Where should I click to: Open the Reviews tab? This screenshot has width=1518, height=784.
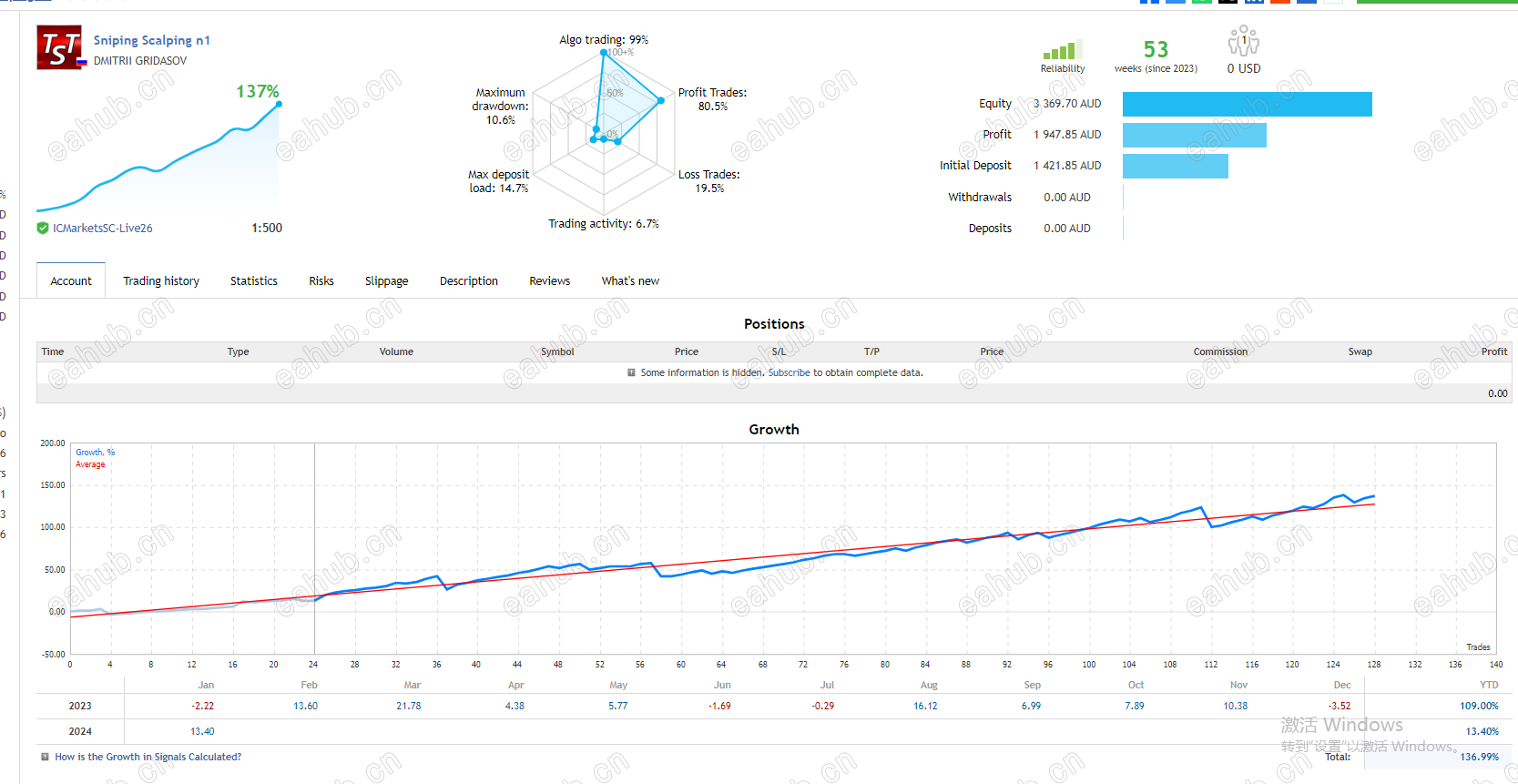click(x=550, y=281)
